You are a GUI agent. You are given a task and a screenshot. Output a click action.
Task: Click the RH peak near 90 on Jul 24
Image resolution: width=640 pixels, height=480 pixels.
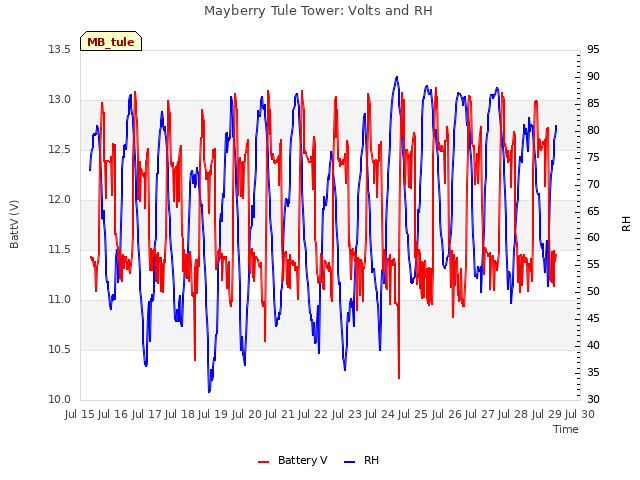[x=396, y=77]
